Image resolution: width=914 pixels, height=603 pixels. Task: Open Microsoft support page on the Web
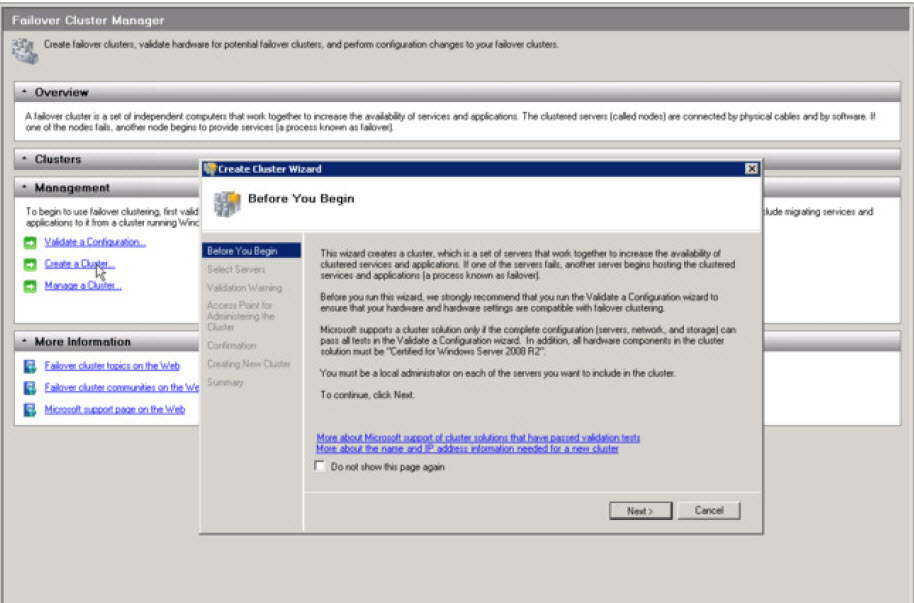115,410
